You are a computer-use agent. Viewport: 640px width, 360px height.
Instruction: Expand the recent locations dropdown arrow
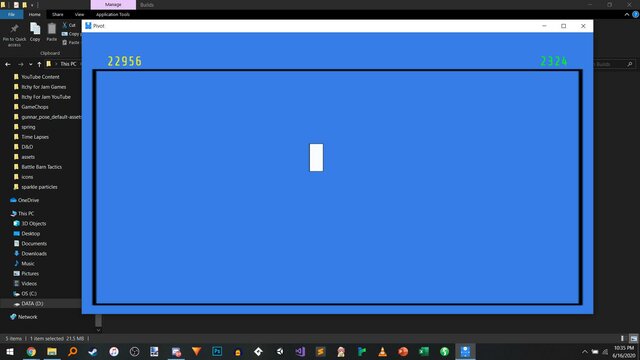pyautogui.click(x=31, y=64)
